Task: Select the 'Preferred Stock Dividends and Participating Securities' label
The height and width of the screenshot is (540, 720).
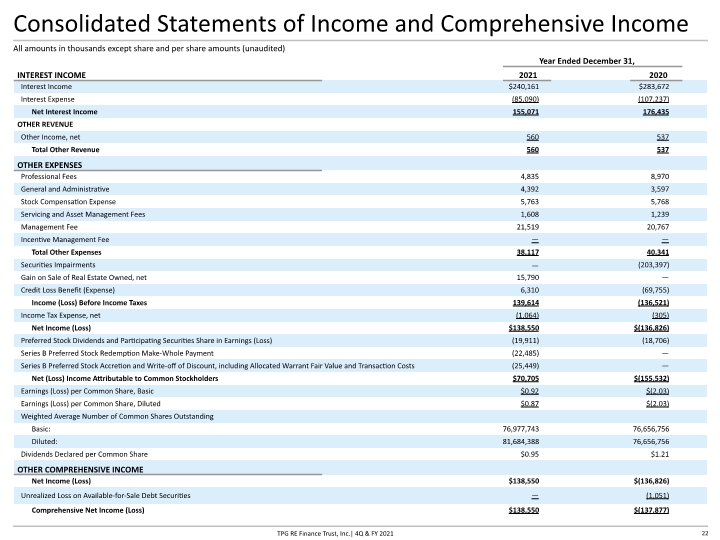Action: [x=146, y=341]
